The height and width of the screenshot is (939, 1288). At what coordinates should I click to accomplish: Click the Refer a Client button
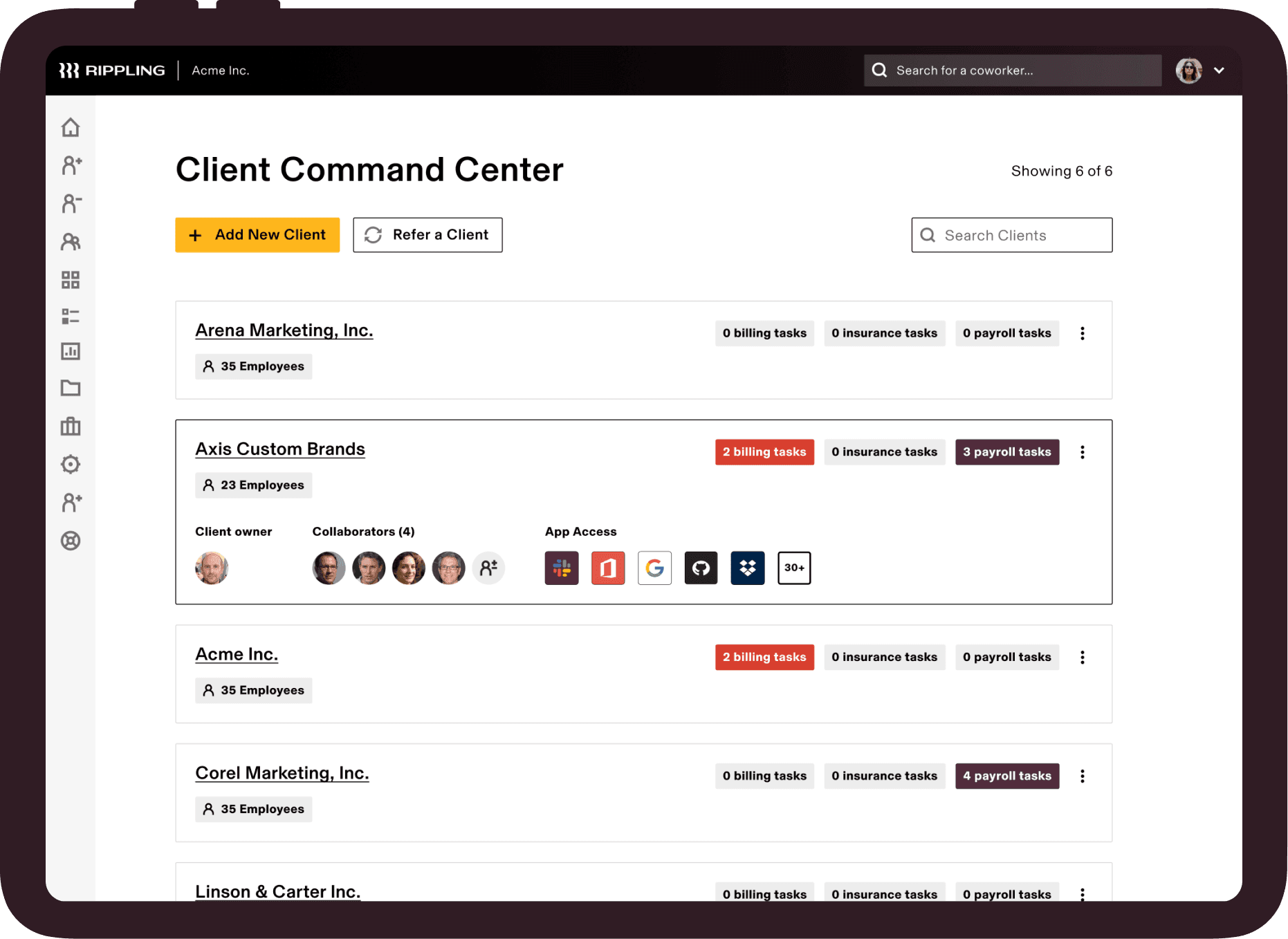coord(427,235)
